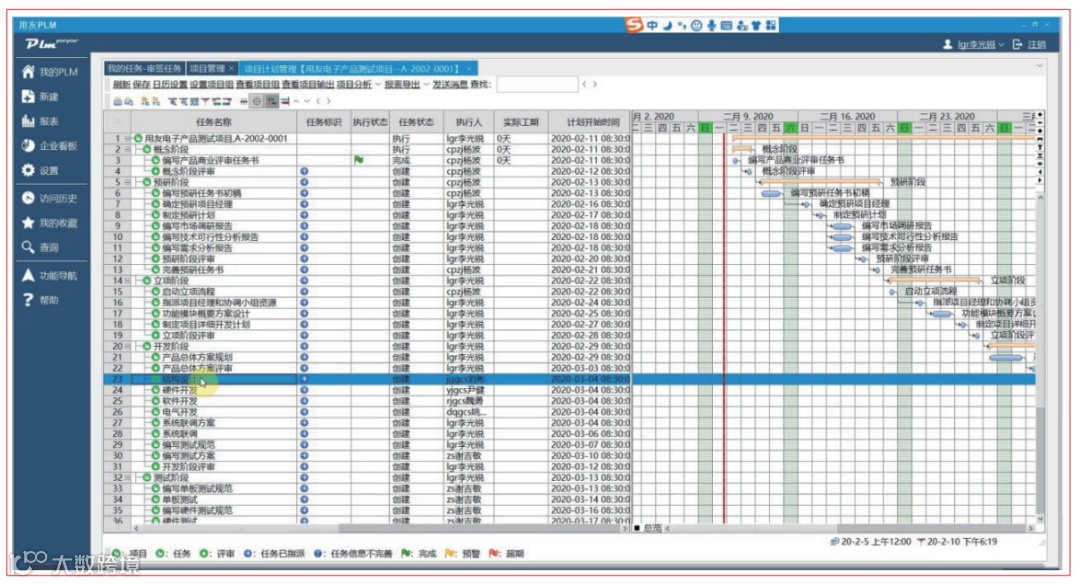Click the Gantt chart vertical scrollbar

pos(1040,358)
